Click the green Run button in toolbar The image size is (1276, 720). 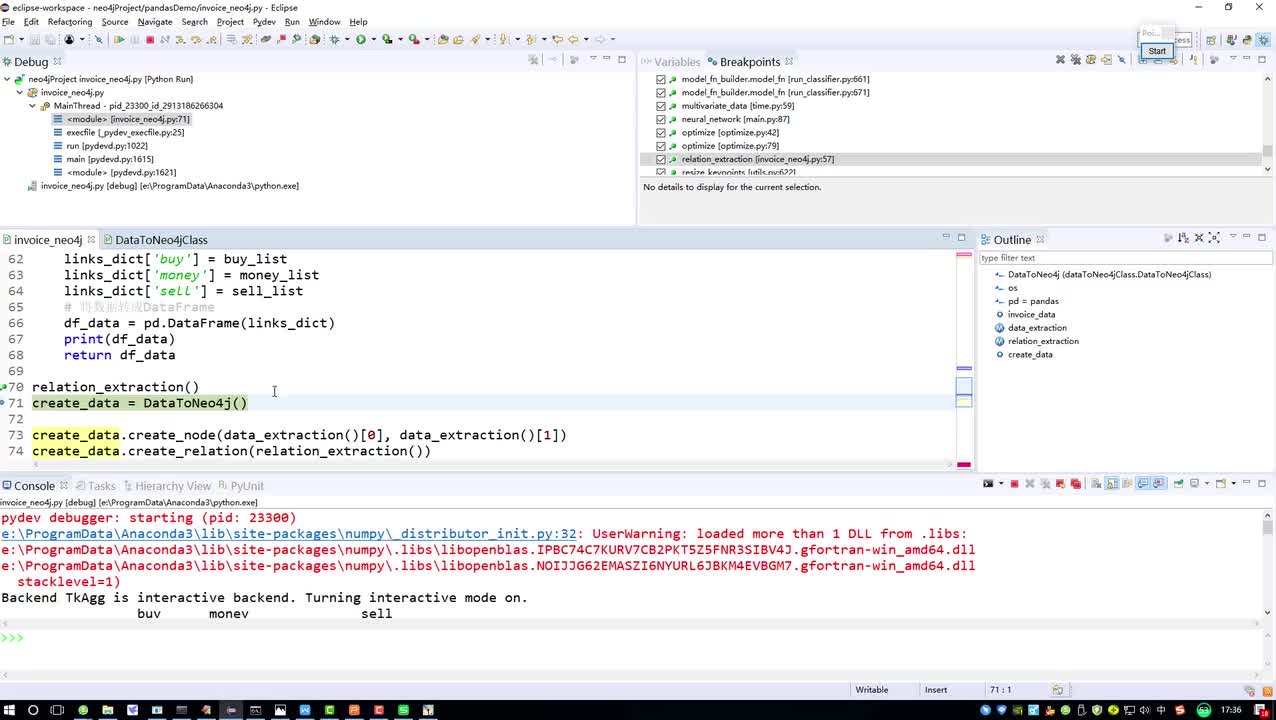pos(360,40)
